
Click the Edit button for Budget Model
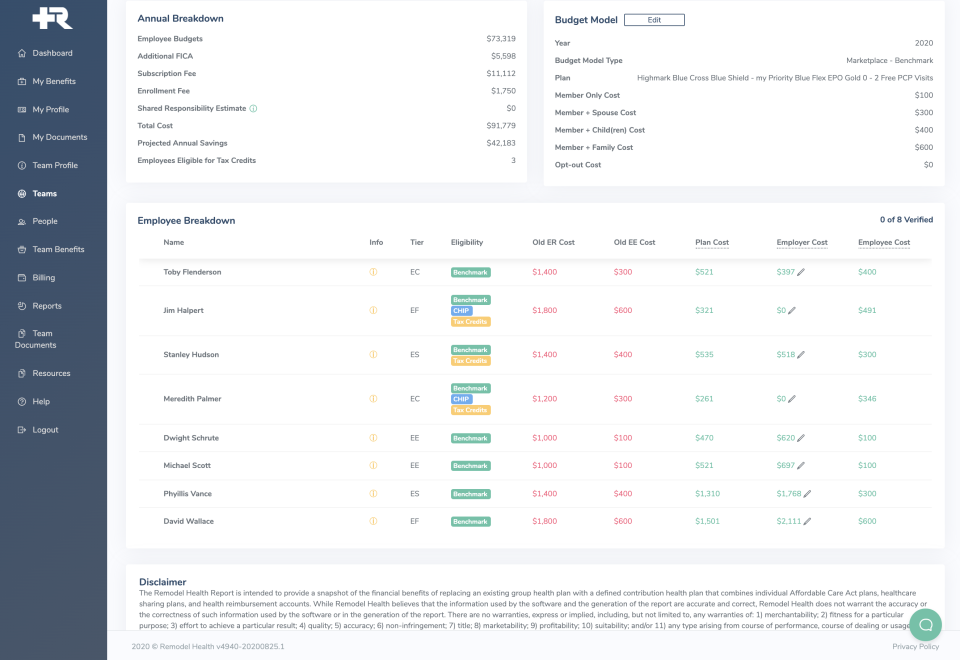654,20
